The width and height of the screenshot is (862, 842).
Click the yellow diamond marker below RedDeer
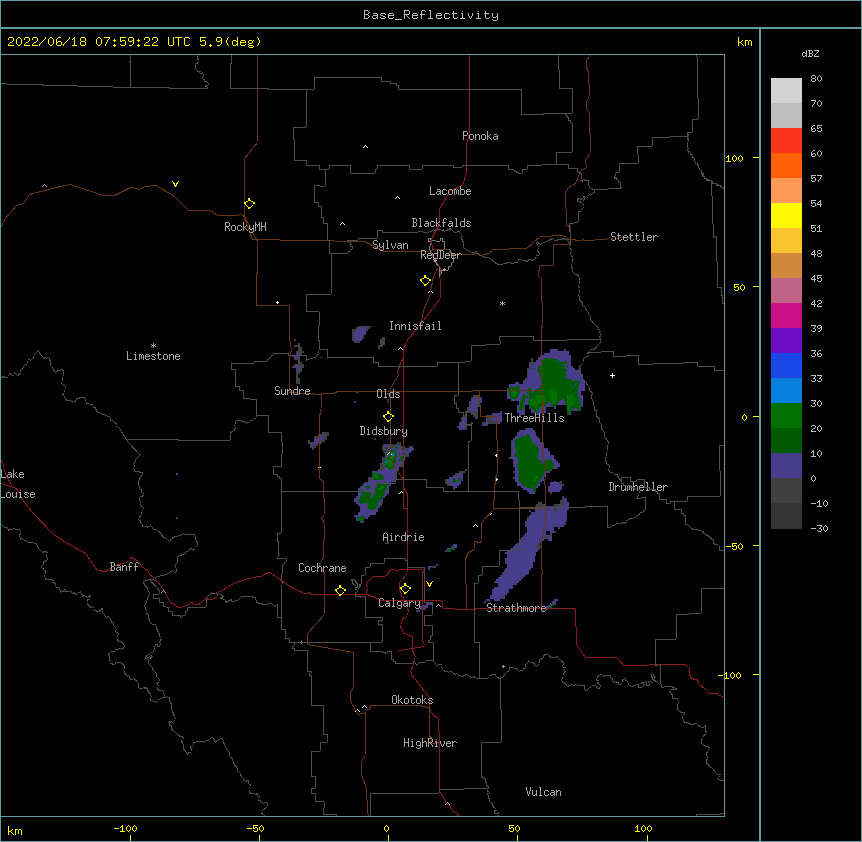click(x=425, y=280)
